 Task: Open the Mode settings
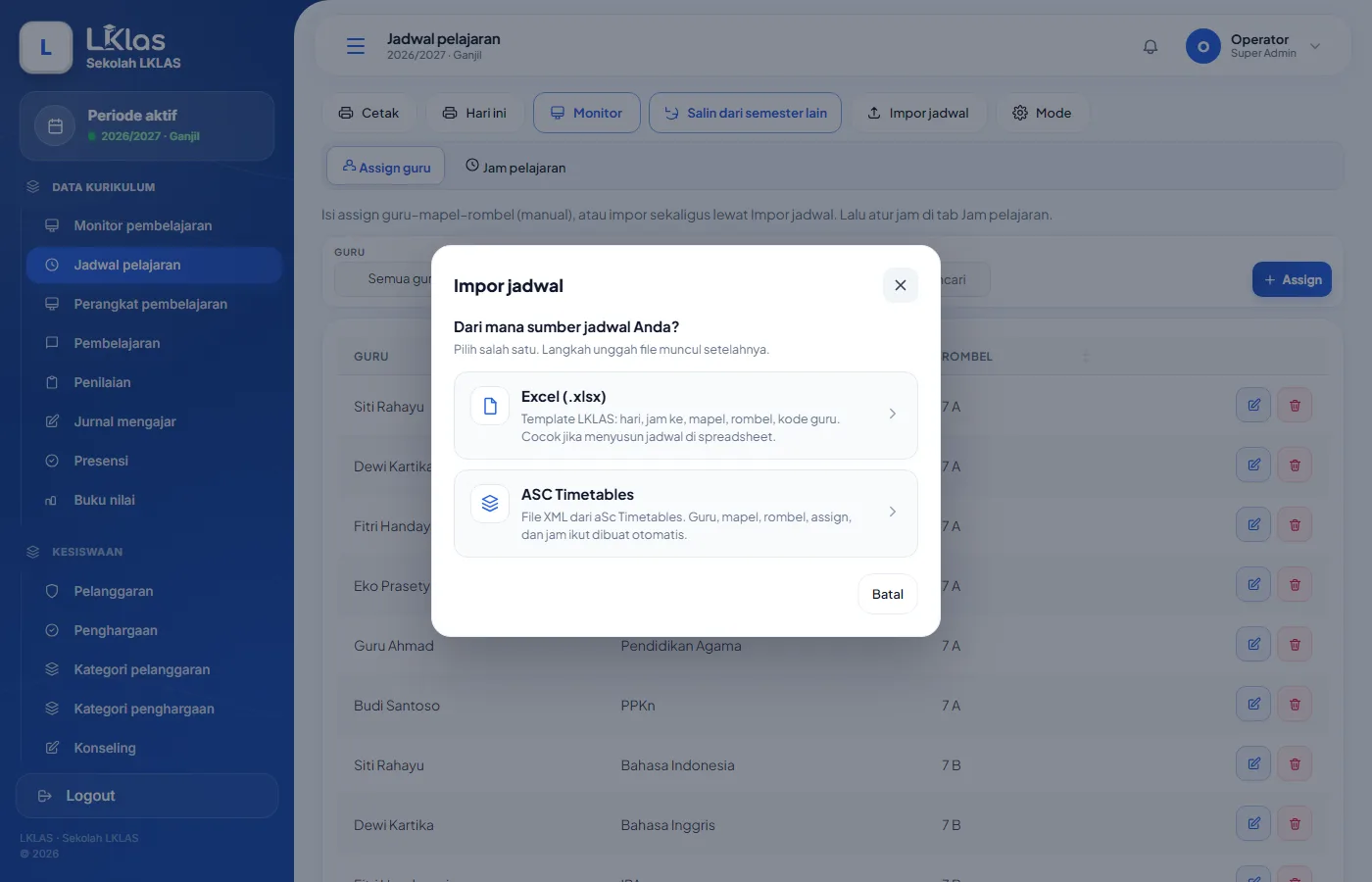coord(1042,113)
